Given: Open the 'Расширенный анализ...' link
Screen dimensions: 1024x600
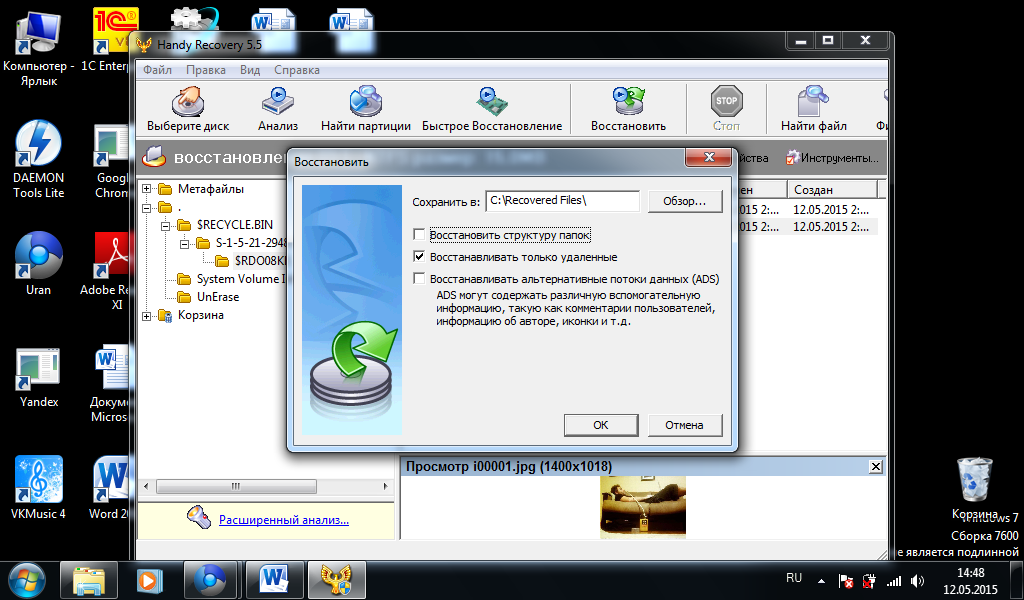Looking at the screenshot, I should pyautogui.click(x=283, y=520).
